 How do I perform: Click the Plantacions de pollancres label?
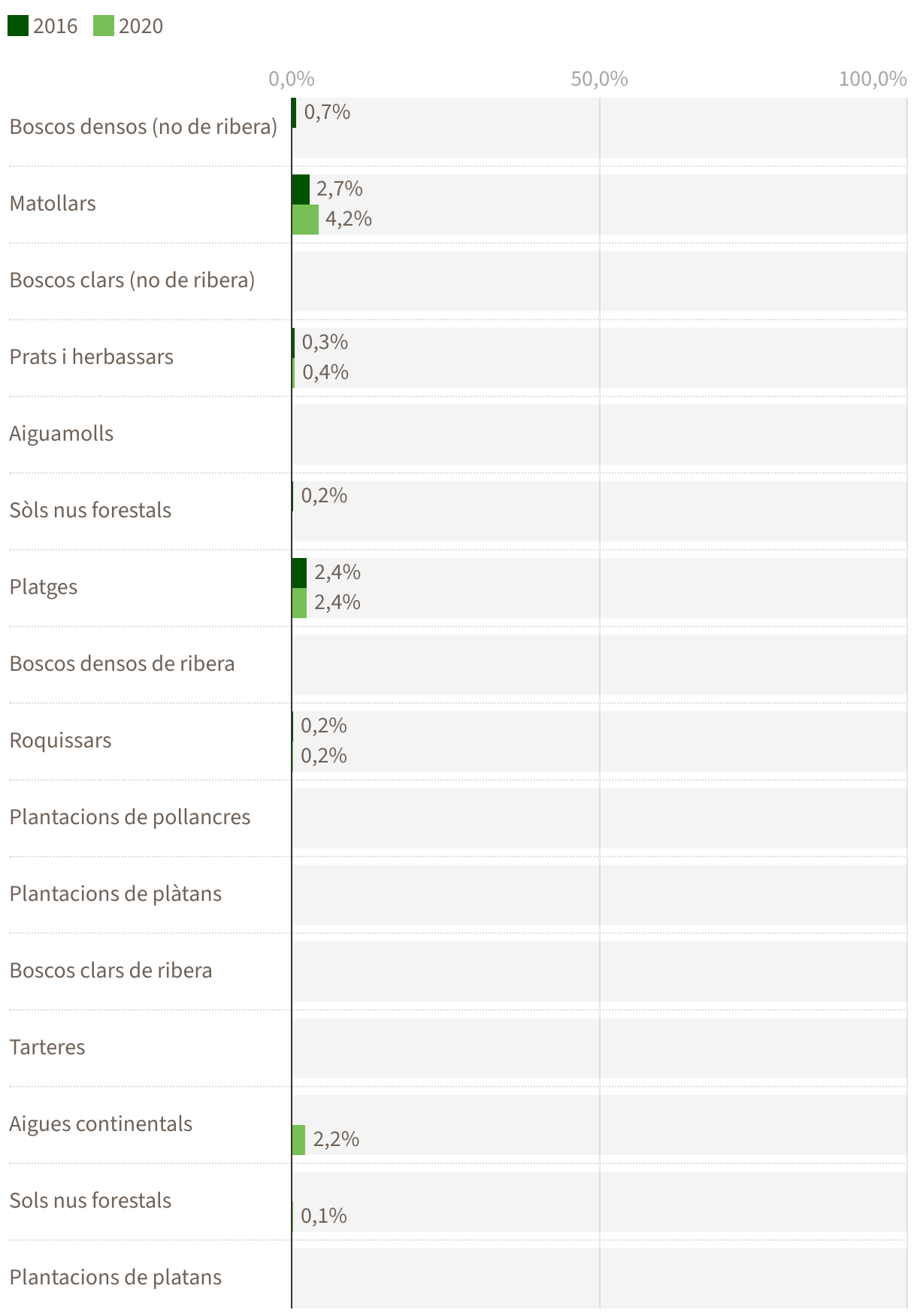pos(130,817)
